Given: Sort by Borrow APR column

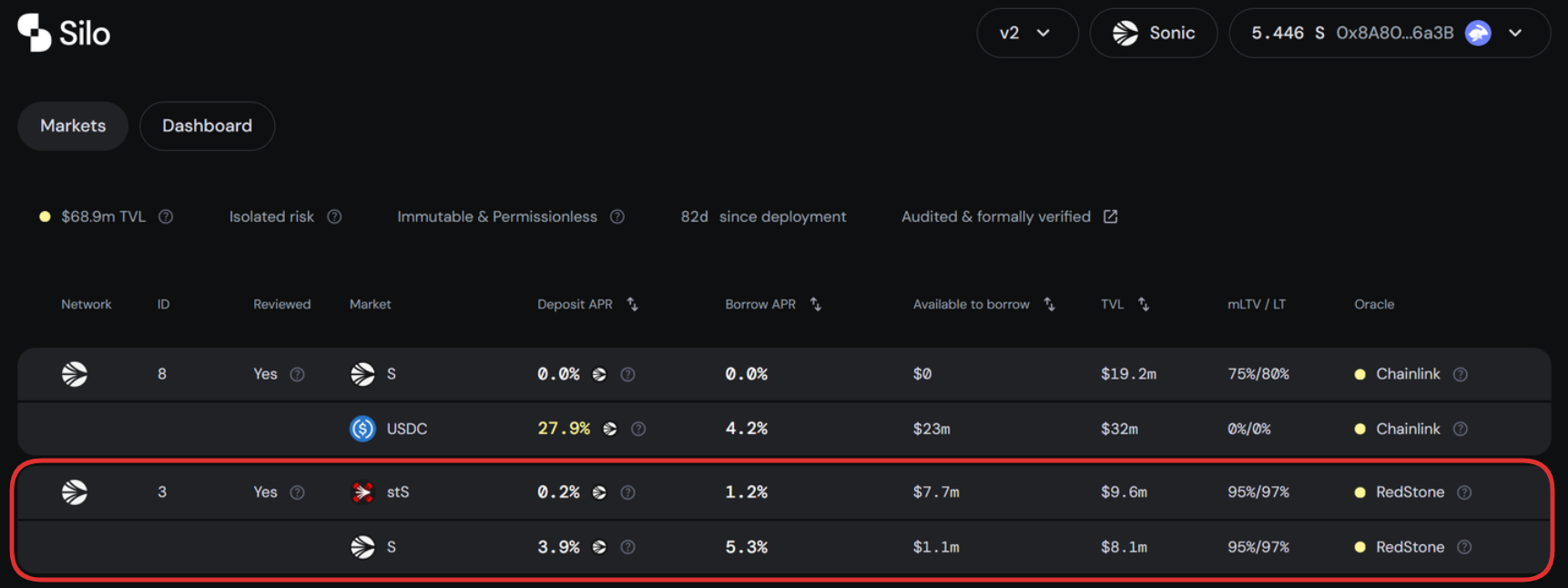Looking at the screenshot, I should click(x=816, y=304).
